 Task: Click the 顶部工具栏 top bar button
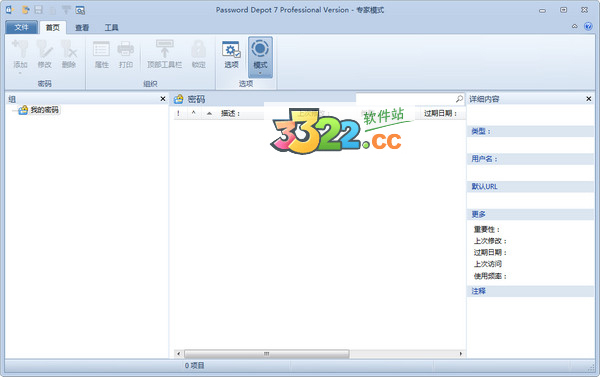click(x=165, y=54)
